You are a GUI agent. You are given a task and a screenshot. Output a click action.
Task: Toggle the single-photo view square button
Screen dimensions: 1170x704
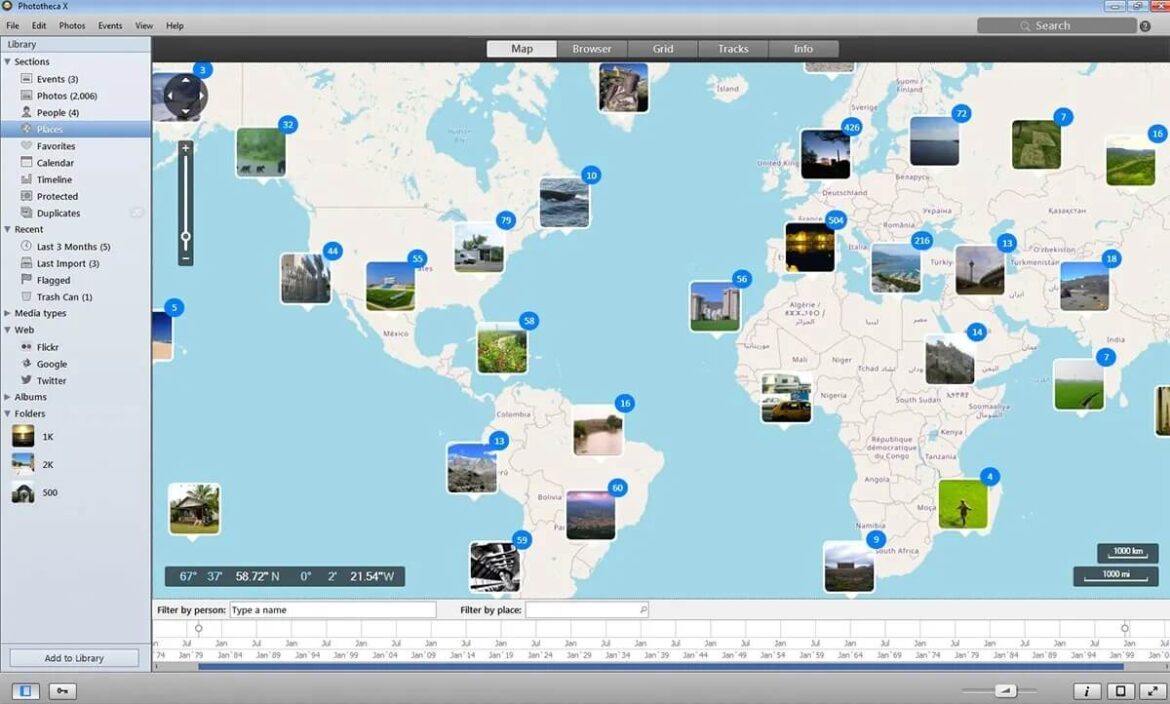point(1120,691)
